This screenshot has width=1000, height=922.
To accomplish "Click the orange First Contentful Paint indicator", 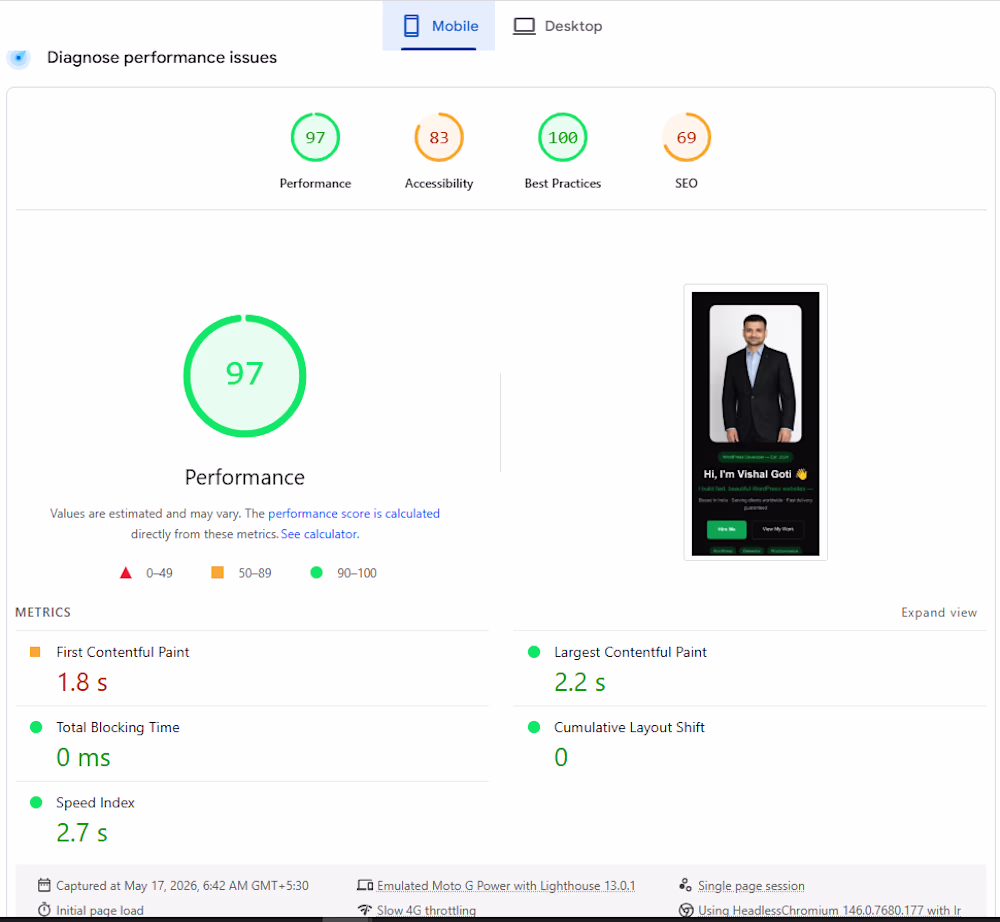I will click(35, 652).
